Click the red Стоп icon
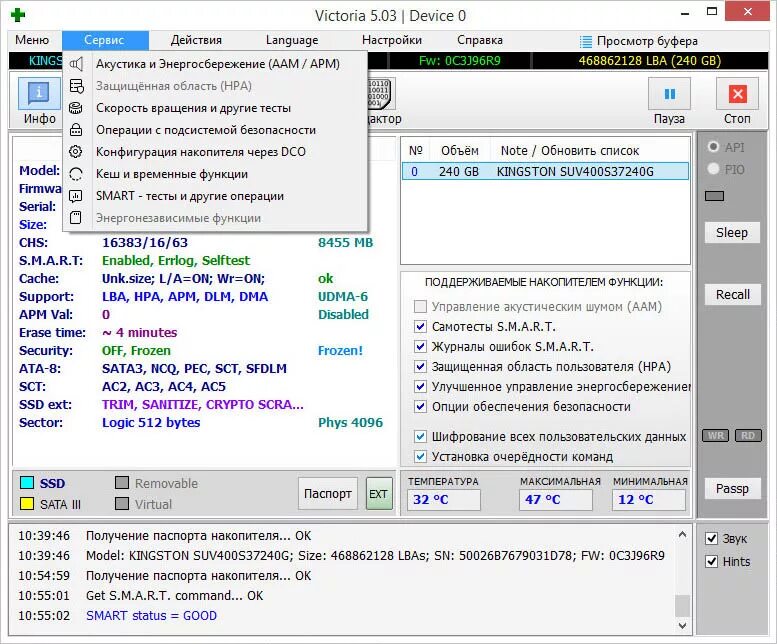 point(737,94)
